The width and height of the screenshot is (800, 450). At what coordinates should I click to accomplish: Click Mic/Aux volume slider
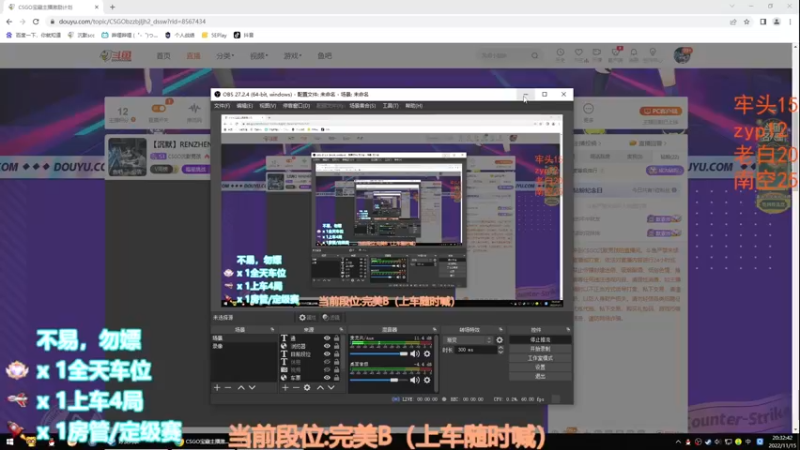(x=379, y=354)
